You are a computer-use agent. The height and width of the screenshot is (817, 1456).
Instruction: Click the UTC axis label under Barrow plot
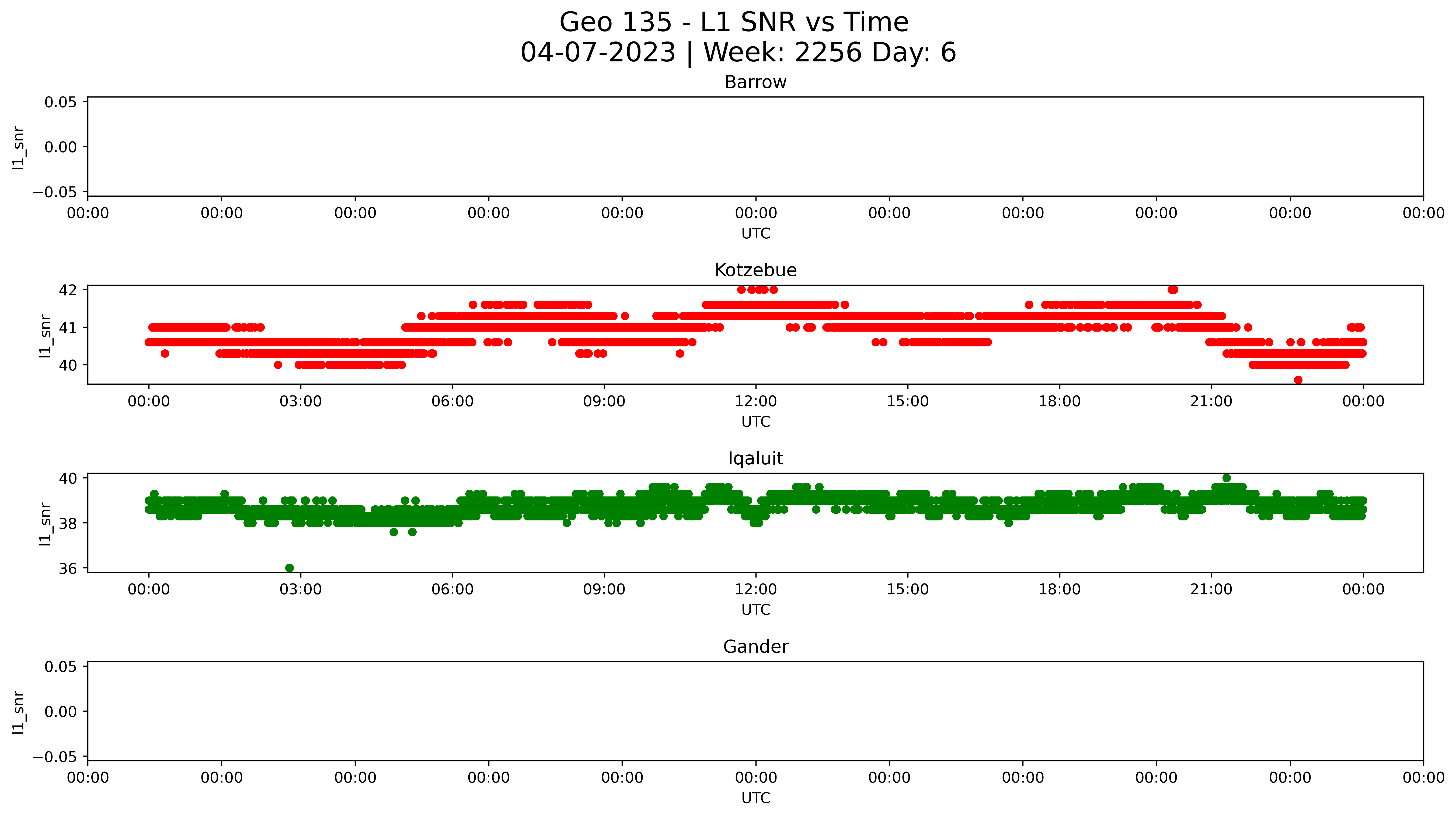tap(756, 234)
